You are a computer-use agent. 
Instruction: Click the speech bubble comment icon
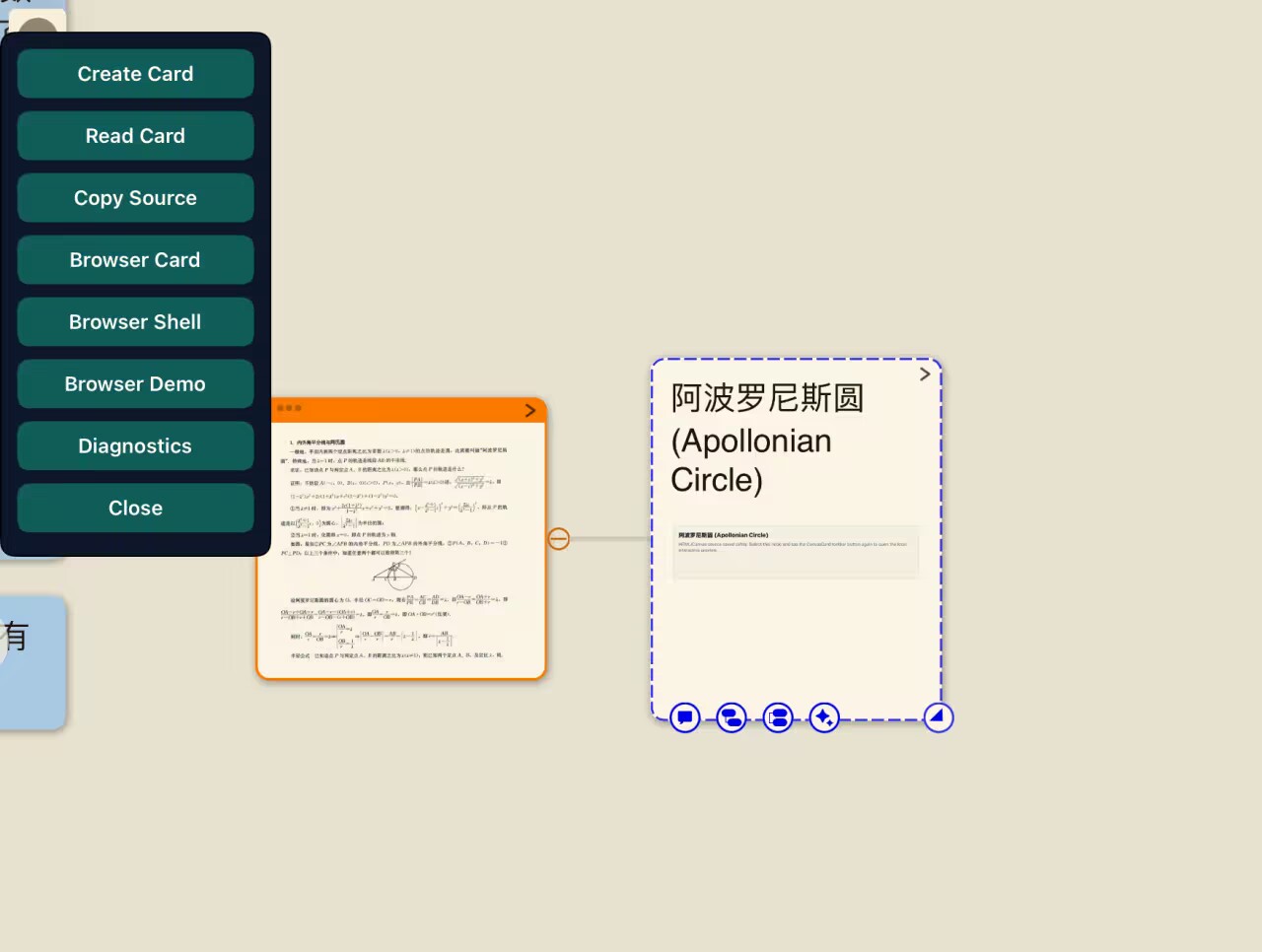coord(685,717)
